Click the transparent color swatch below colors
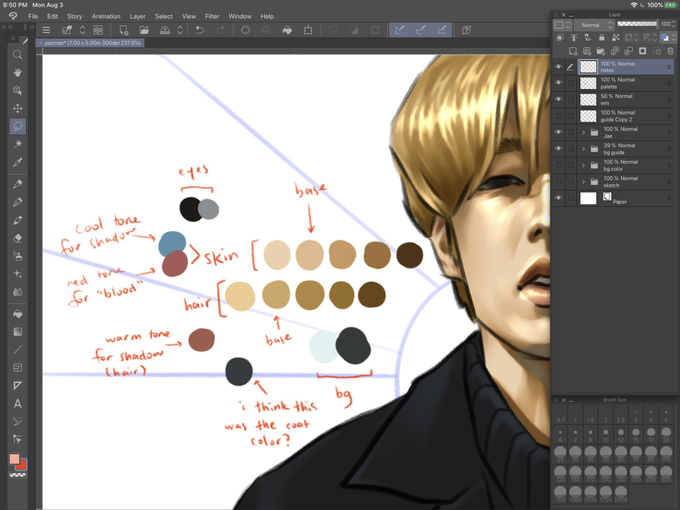 tap(18, 475)
